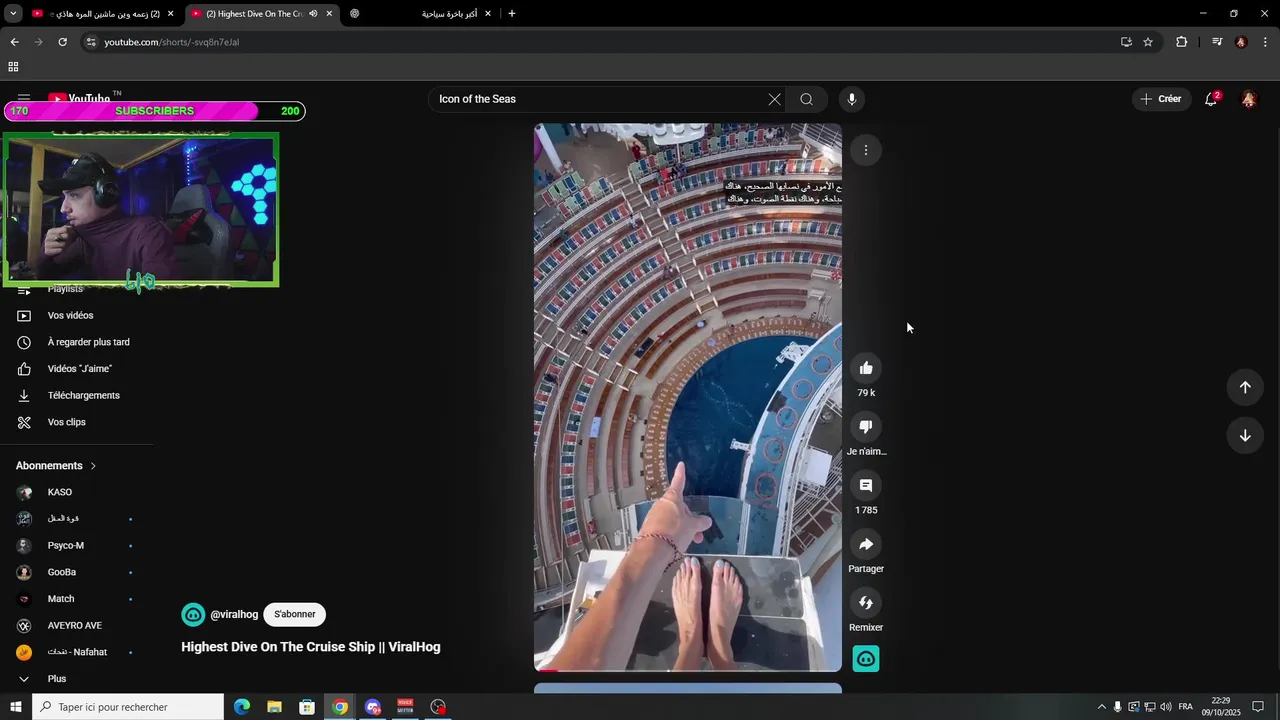
Task: Click the viralhog channel avatar
Action: point(193,614)
